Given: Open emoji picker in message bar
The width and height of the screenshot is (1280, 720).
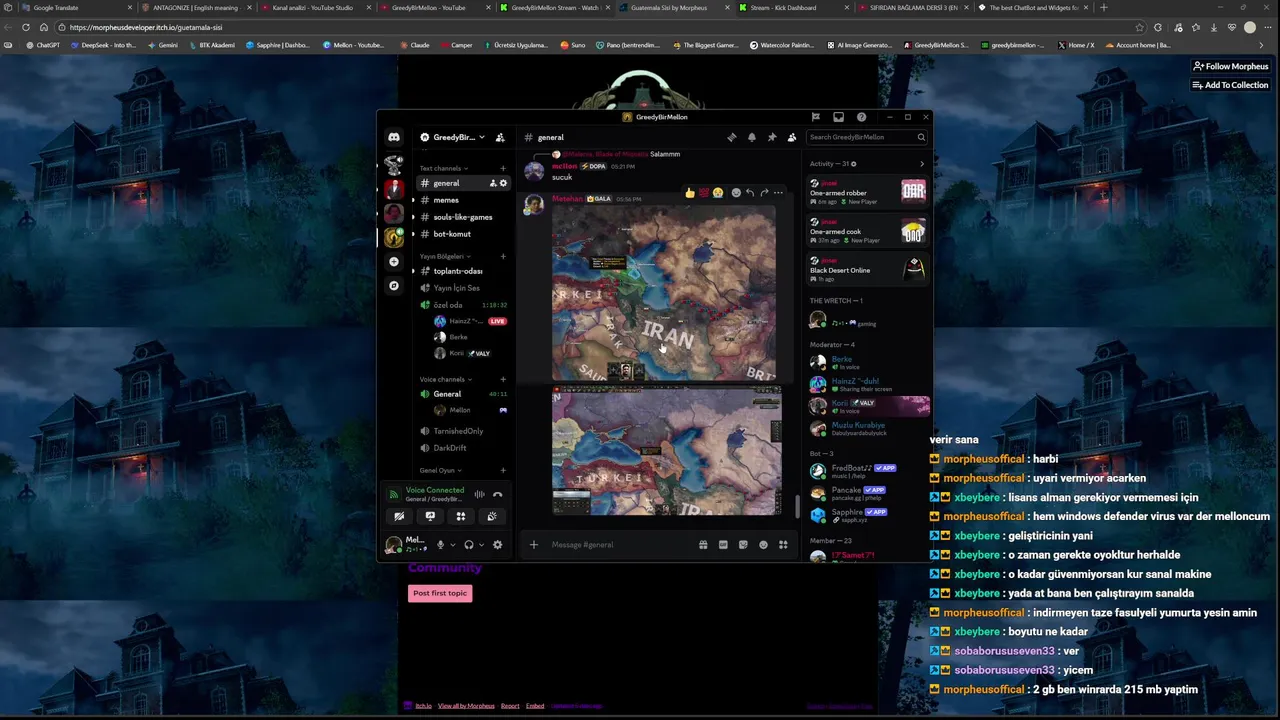Looking at the screenshot, I should pos(763,545).
